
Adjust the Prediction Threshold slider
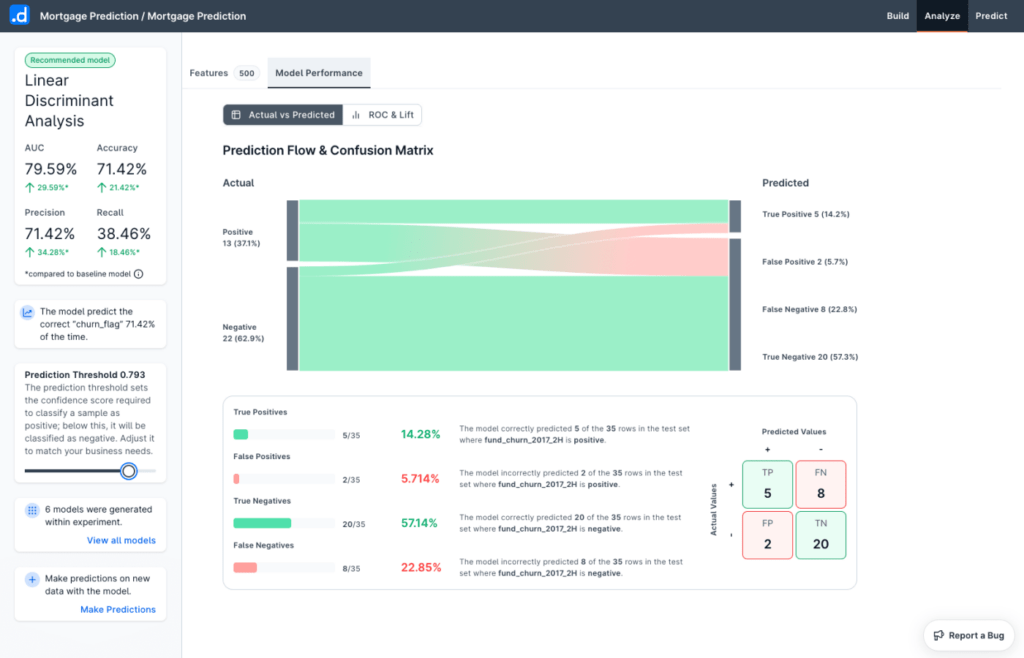click(x=129, y=471)
